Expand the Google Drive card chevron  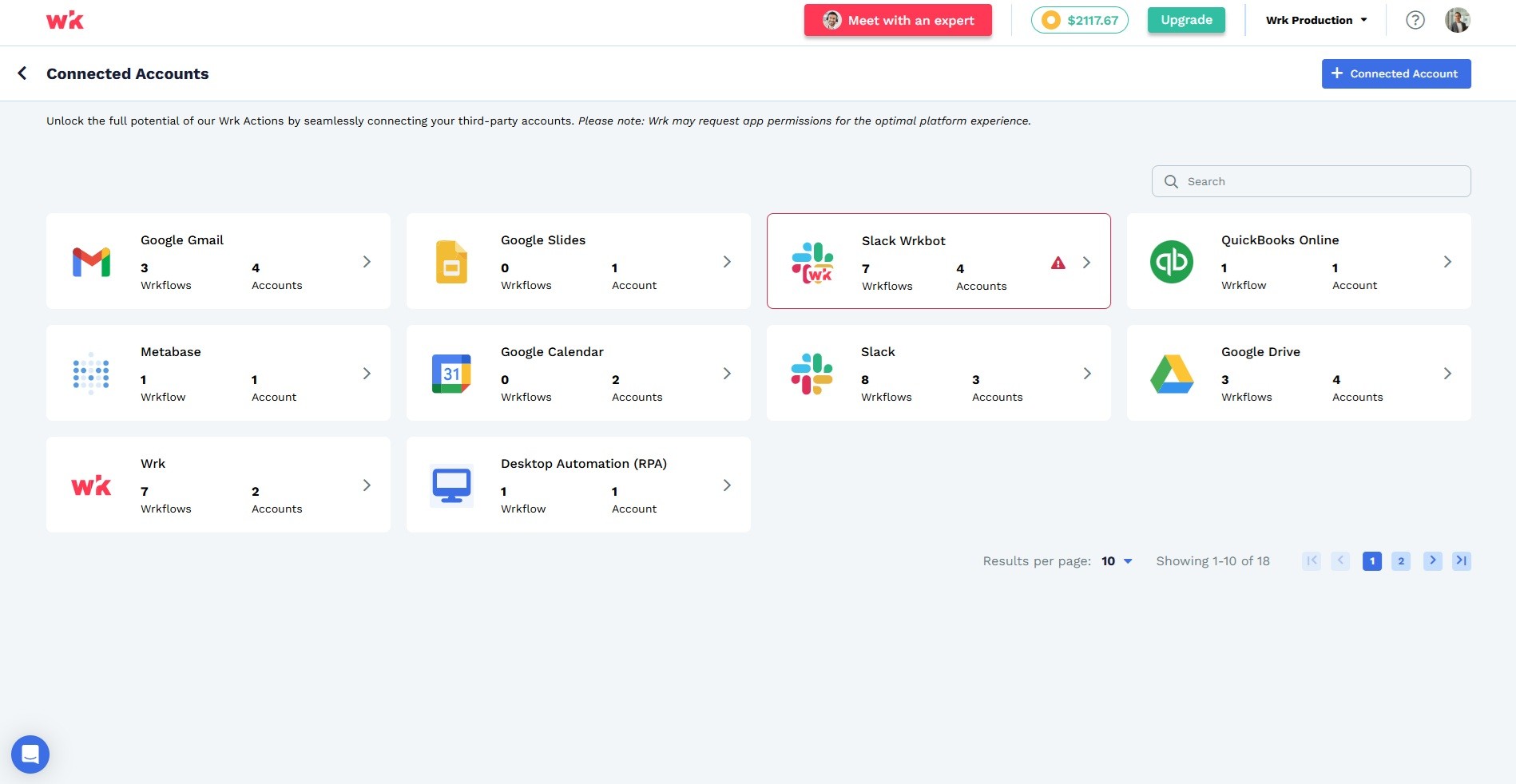click(x=1447, y=373)
